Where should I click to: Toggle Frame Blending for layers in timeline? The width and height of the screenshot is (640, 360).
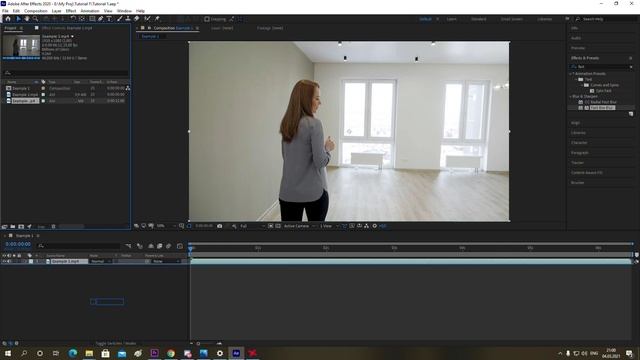[160, 246]
